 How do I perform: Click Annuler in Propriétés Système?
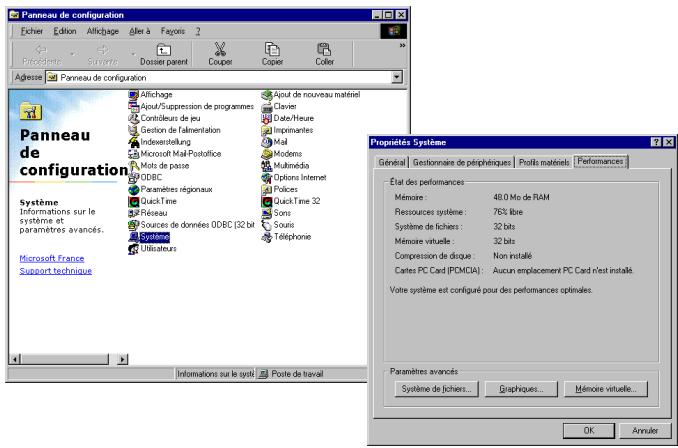[645, 431]
